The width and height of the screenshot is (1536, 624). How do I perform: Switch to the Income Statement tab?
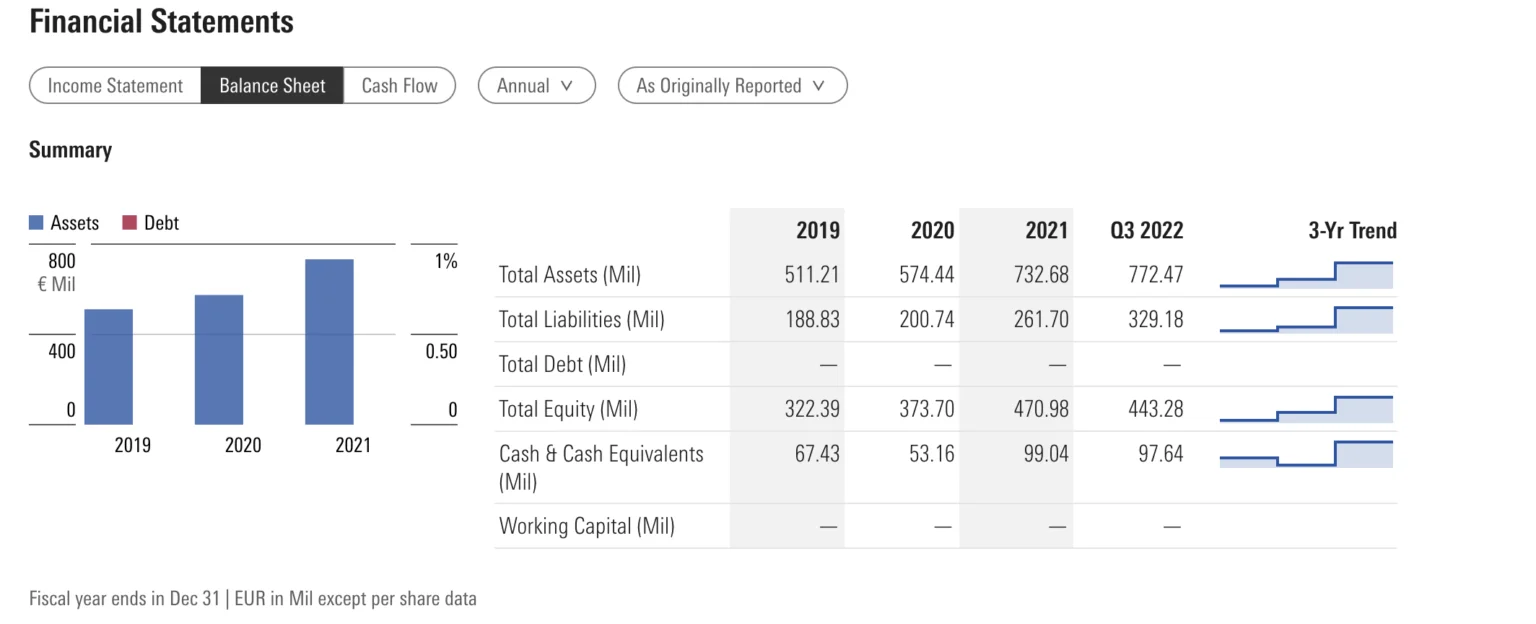[115, 86]
